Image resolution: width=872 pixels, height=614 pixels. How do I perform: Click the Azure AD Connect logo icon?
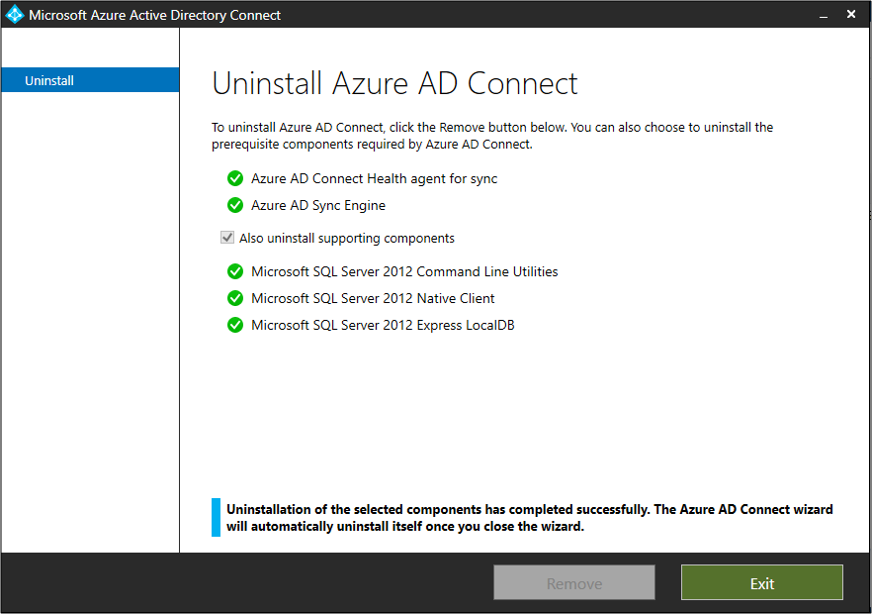tap(14, 15)
